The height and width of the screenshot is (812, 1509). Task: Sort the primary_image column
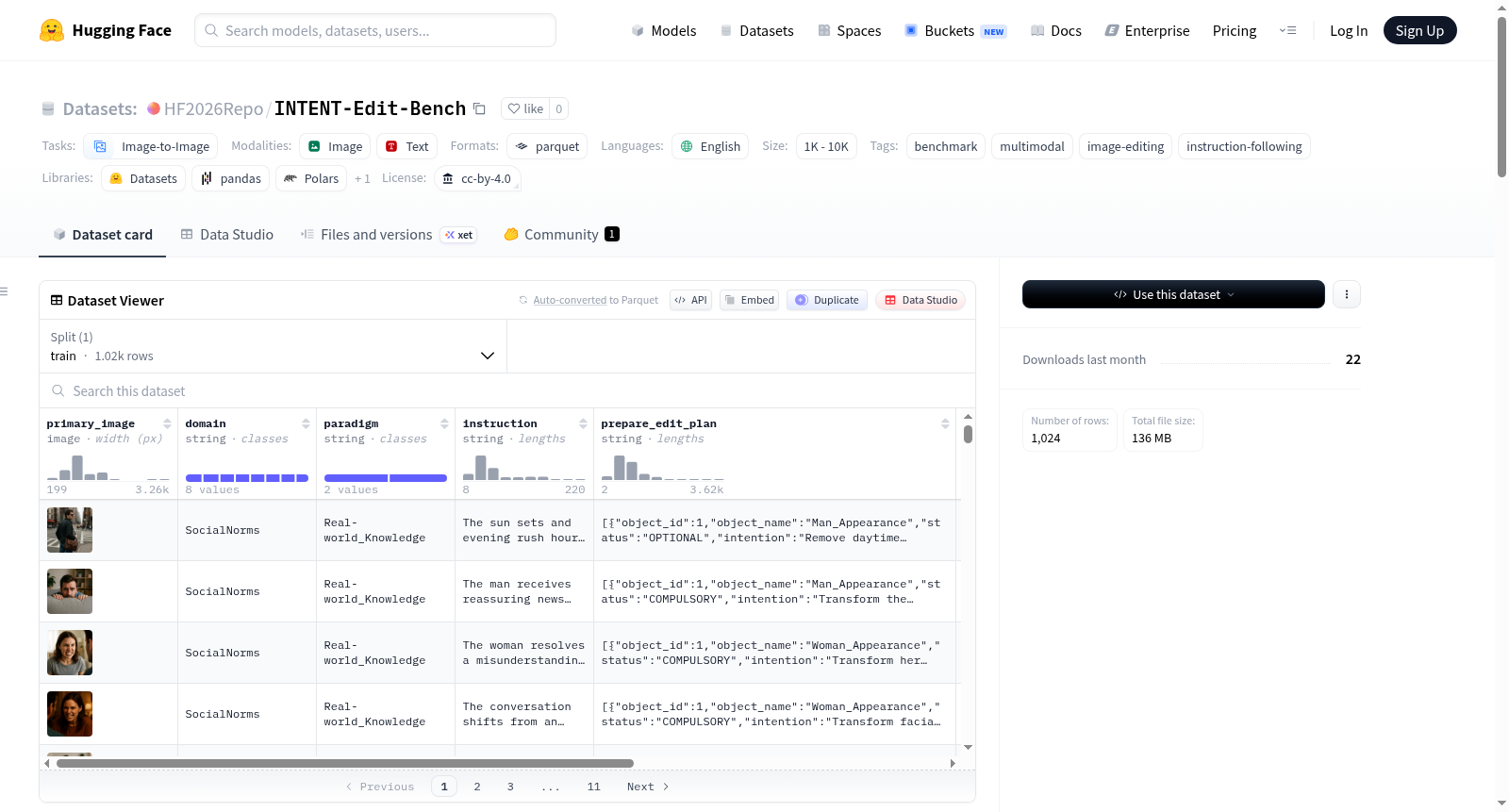[x=167, y=423]
